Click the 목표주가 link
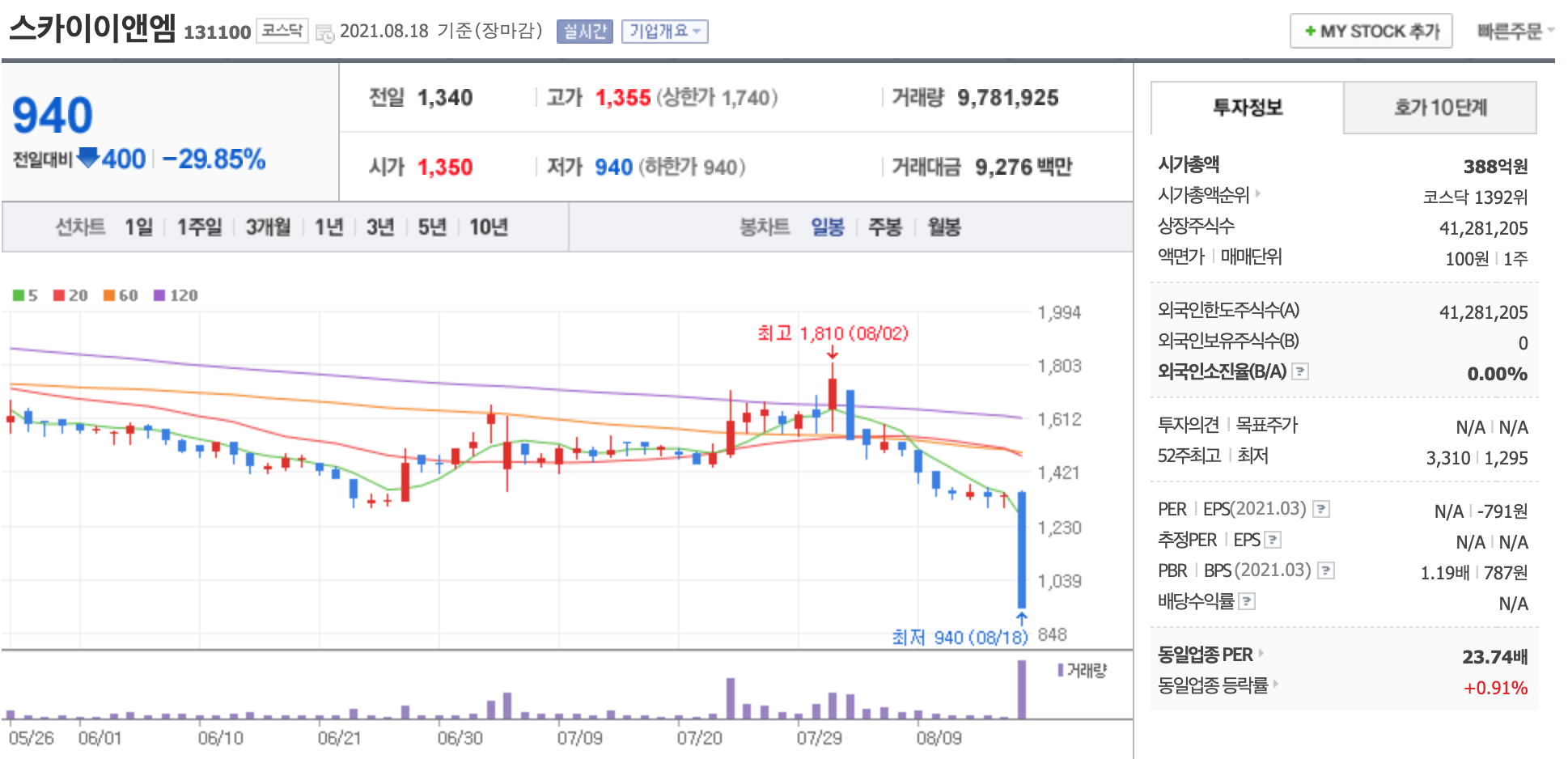The image size is (1568, 759). click(1267, 425)
